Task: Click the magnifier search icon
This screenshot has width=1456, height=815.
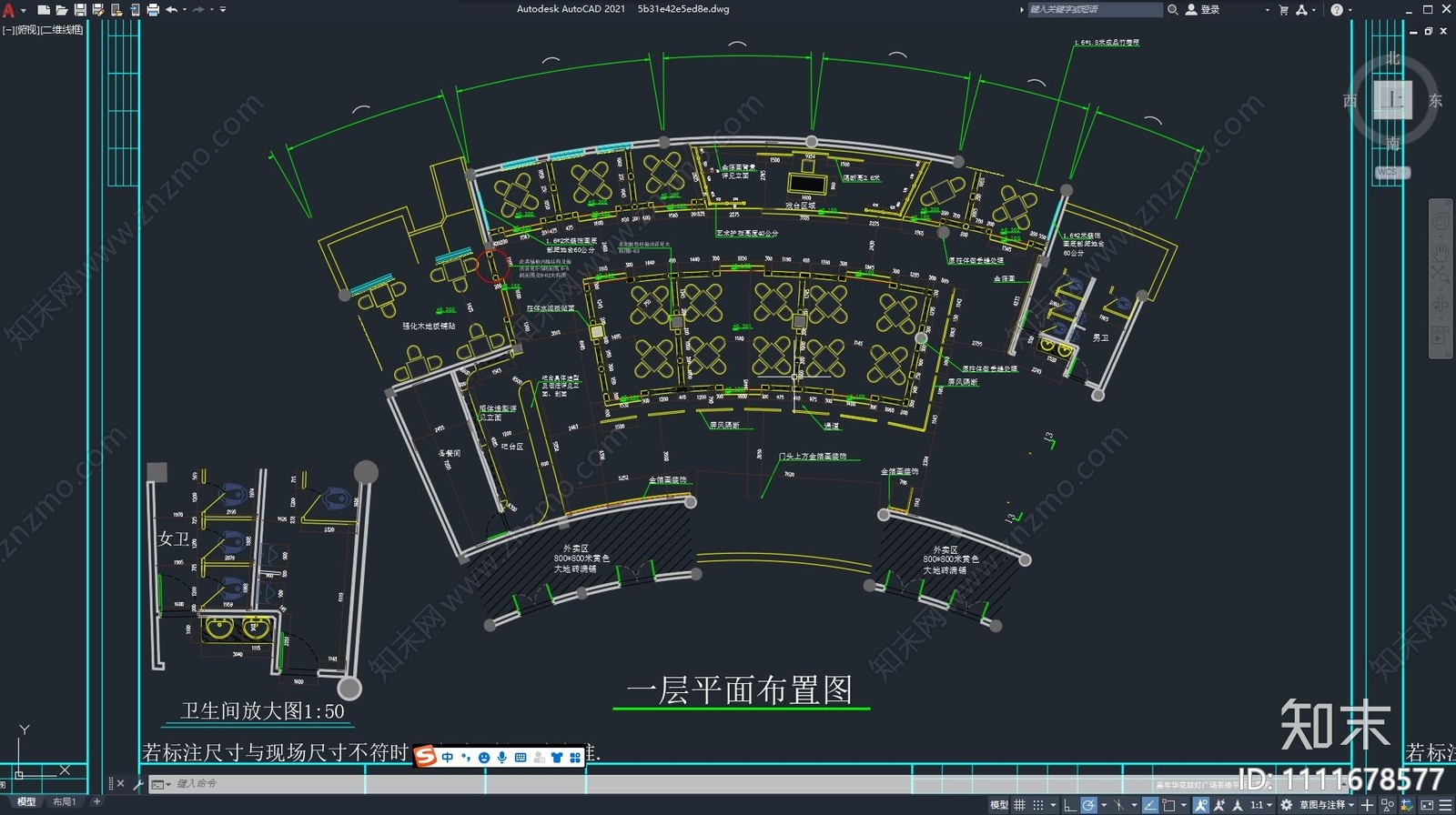Action: (1173, 9)
